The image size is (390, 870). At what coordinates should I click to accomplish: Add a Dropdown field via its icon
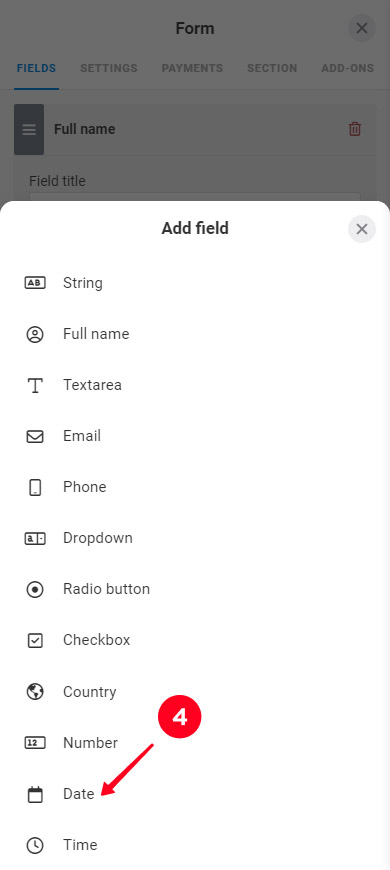[35, 538]
